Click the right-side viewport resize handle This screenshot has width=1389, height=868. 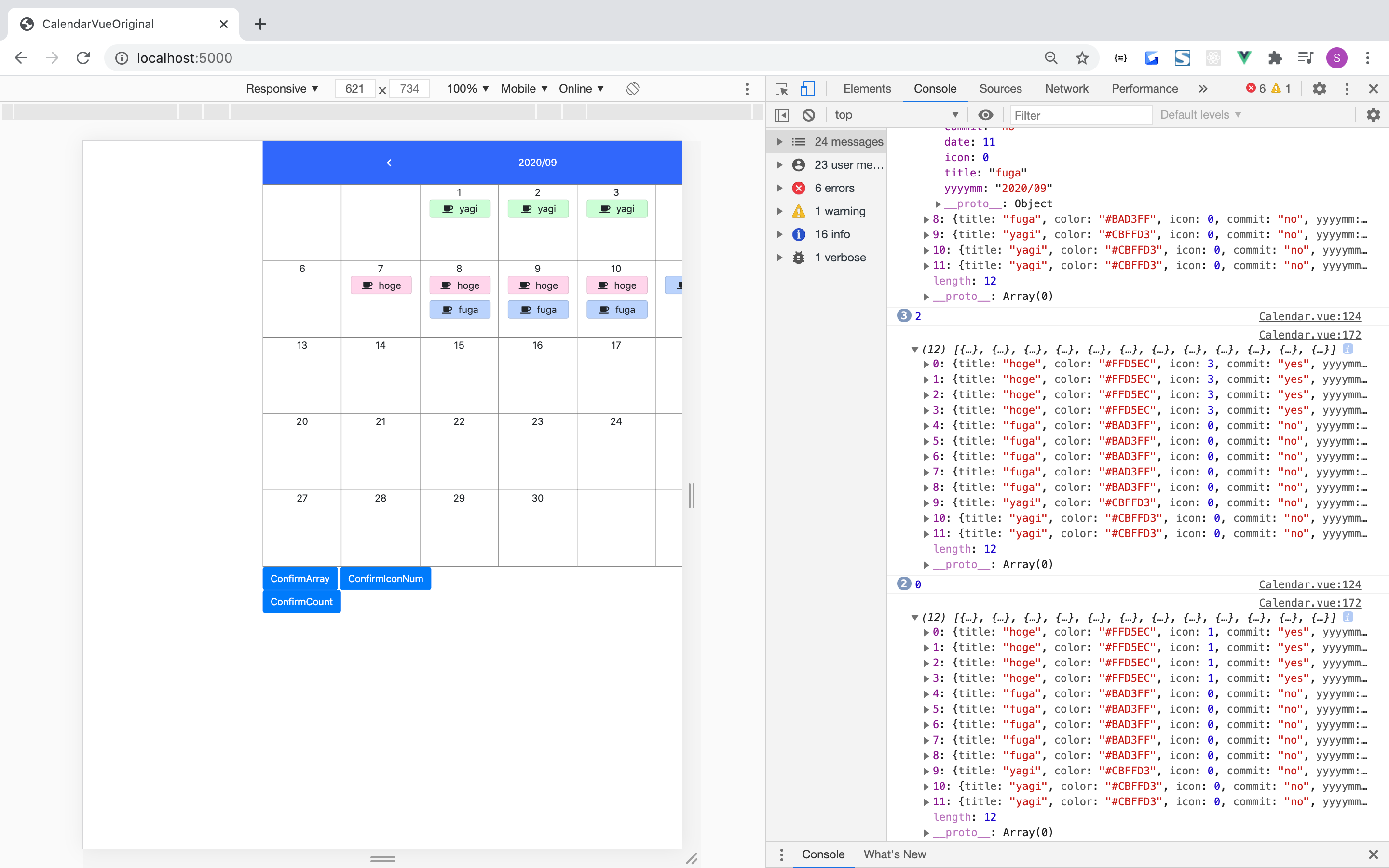click(x=692, y=495)
